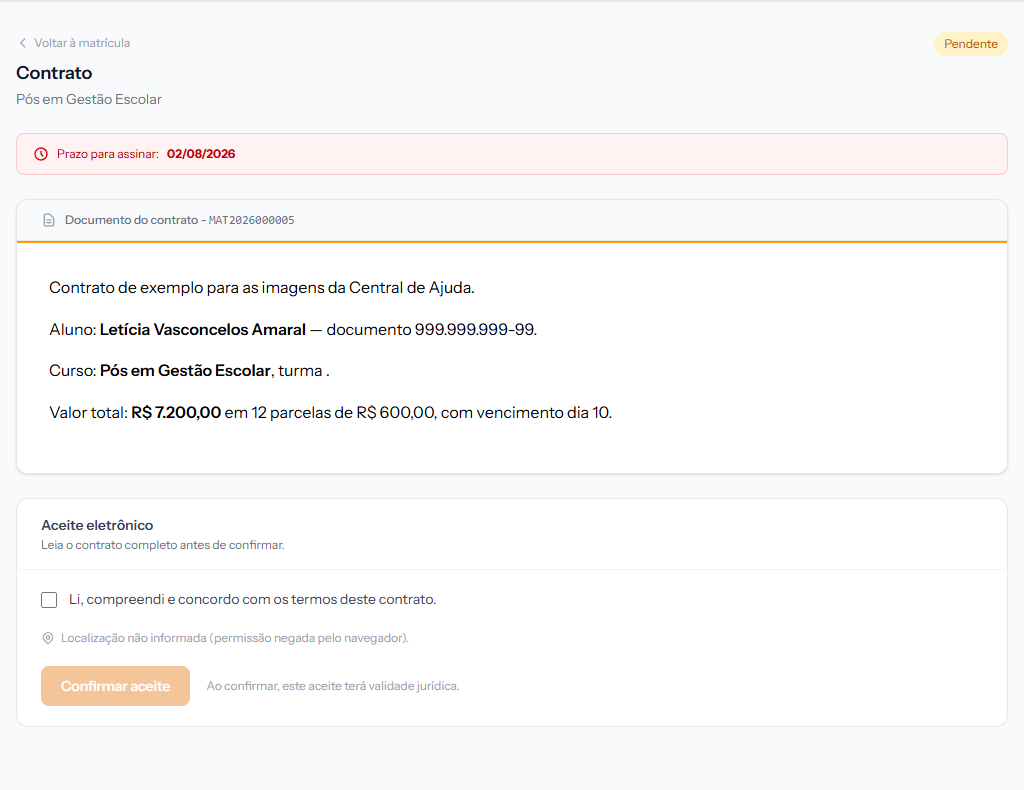The height and width of the screenshot is (790, 1024).
Task: Click the Aceite eletrônico section title
Action: point(97,526)
